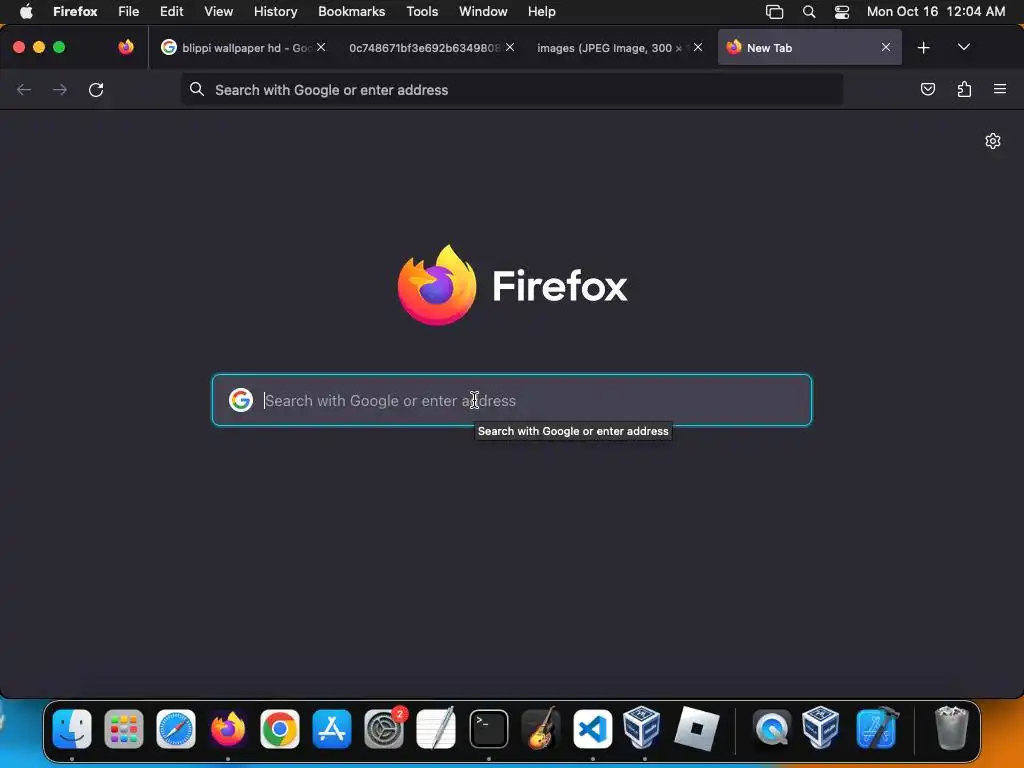This screenshot has height=768, width=1024.
Task: Open the Window menu
Action: pyautogui.click(x=483, y=11)
